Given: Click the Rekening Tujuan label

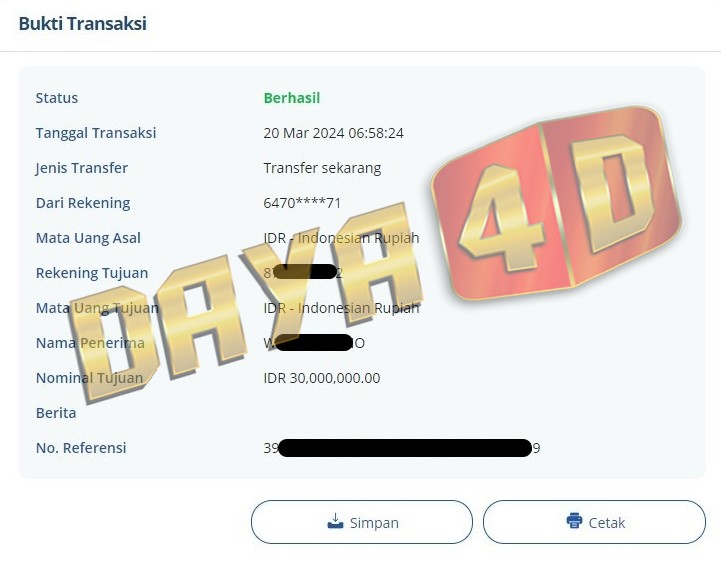Looking at the screenshot, I should coord(92,273).
